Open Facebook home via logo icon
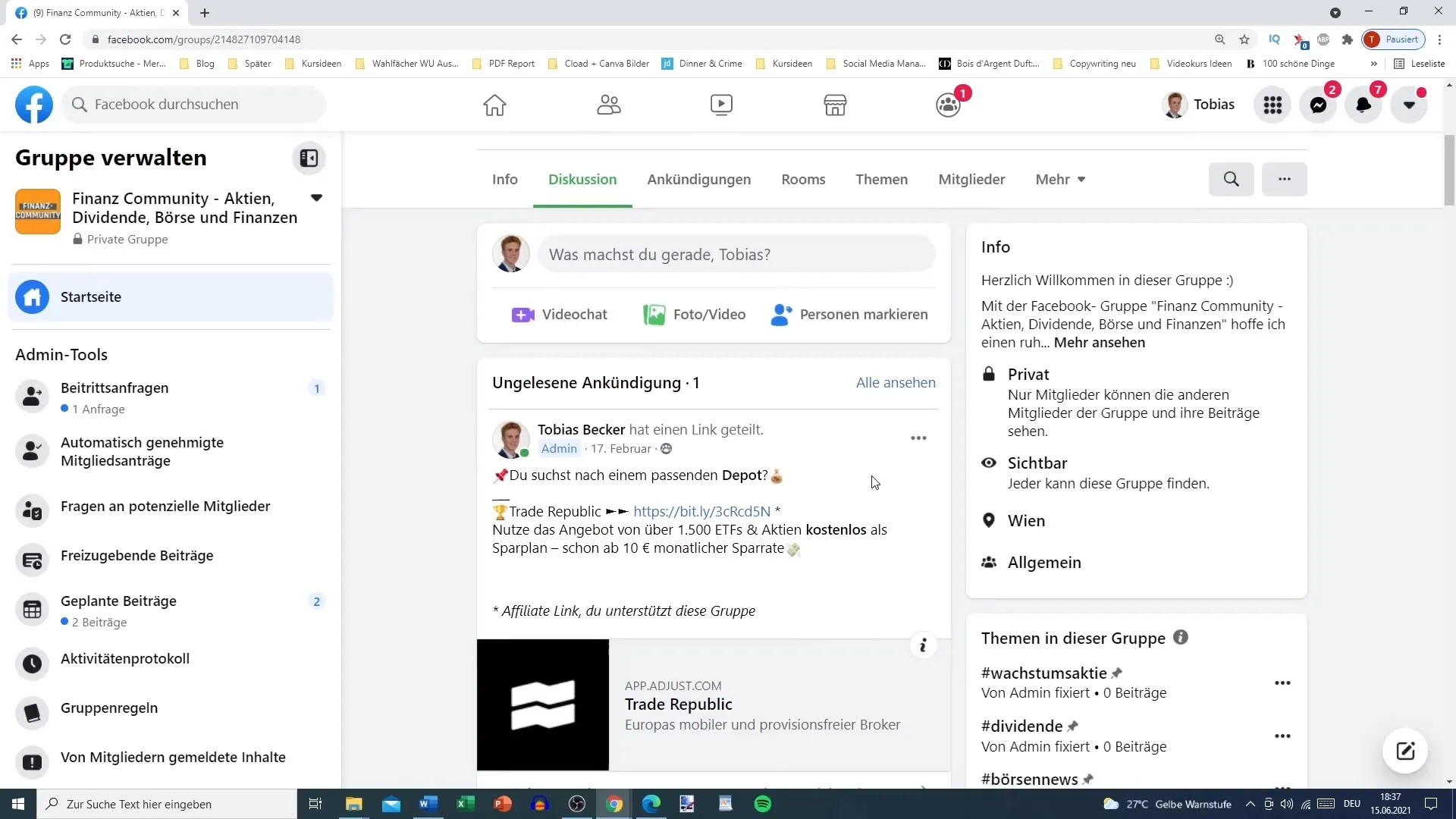 pos(34,105)
